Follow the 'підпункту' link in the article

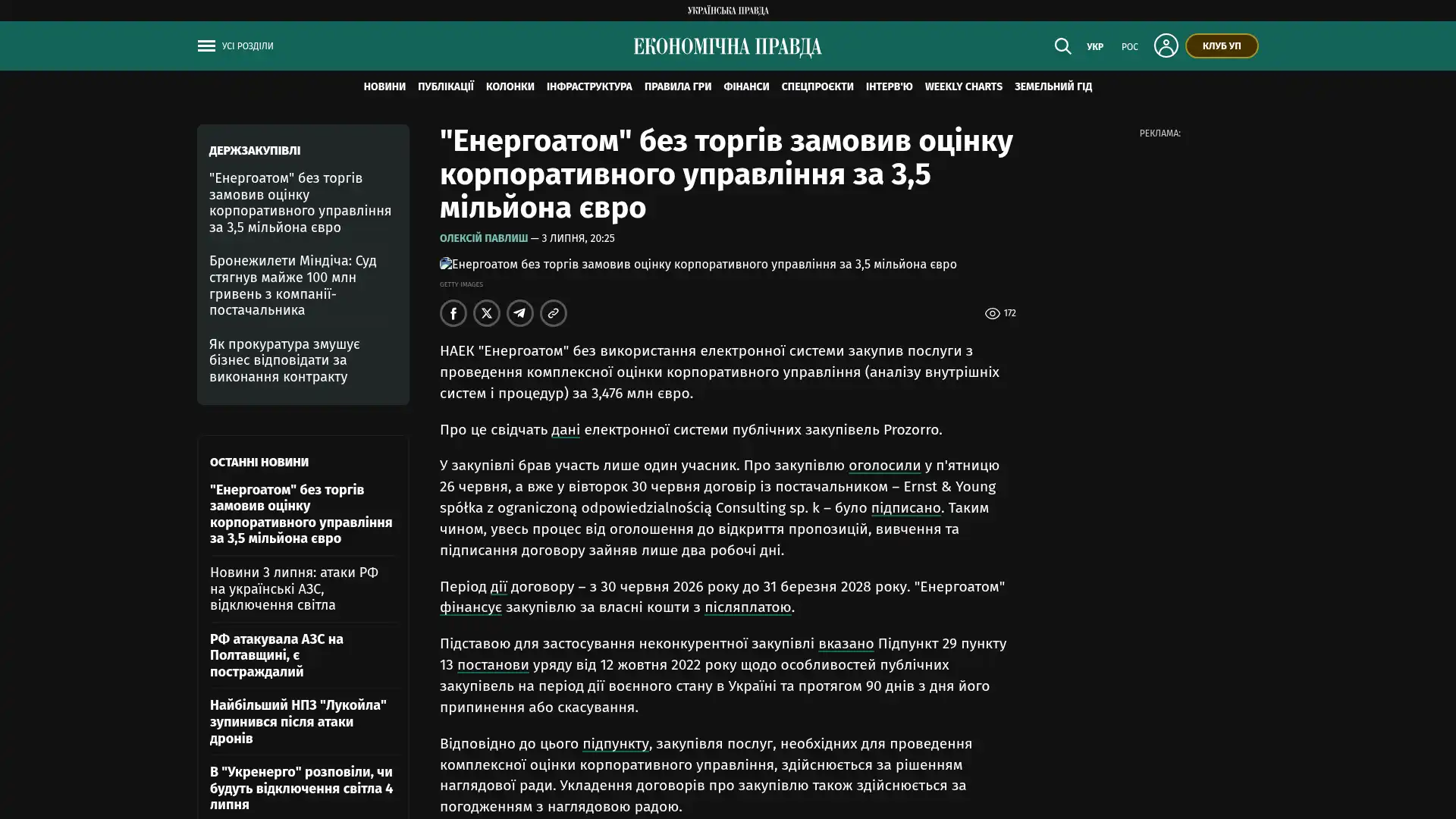616,744
